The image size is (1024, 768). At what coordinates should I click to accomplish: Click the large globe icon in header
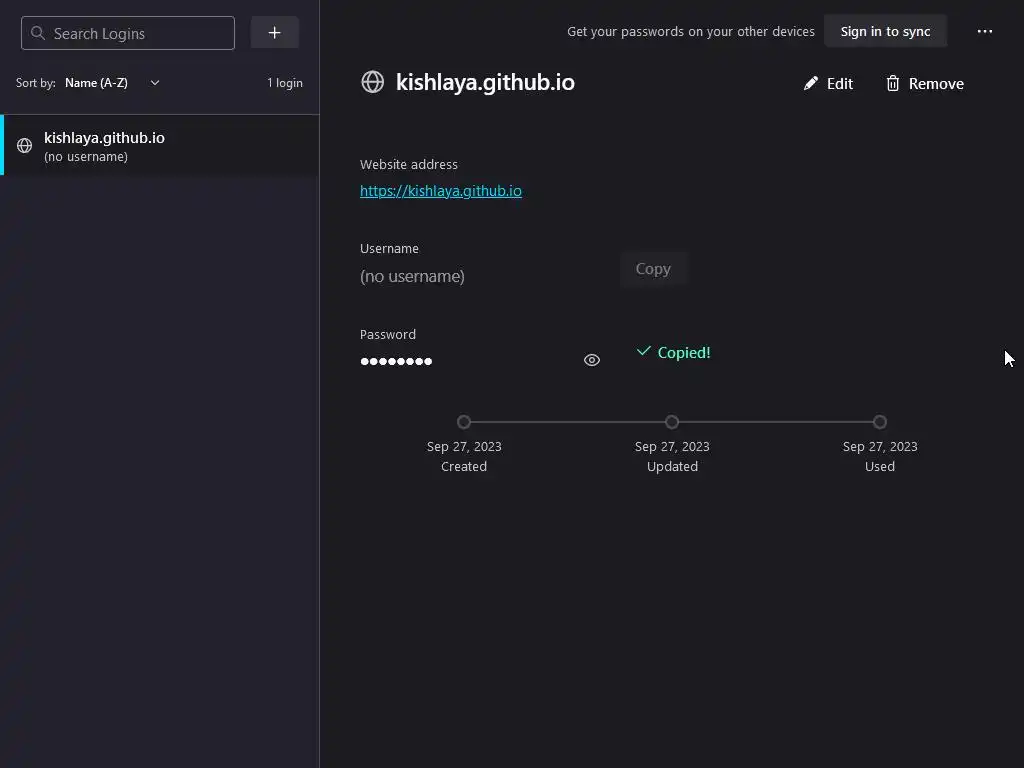click(373, 82)
